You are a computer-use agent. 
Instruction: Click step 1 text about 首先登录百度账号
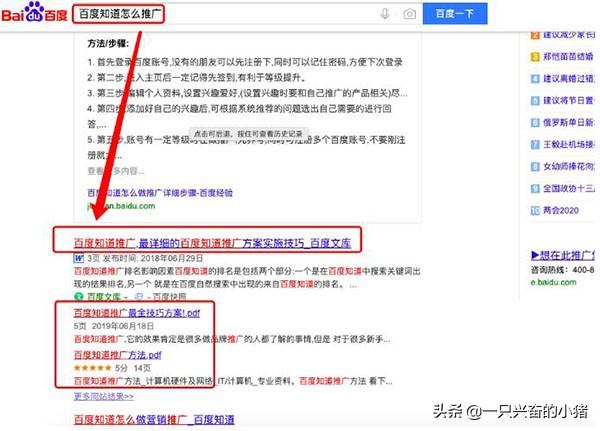click(x=245, y=62)
